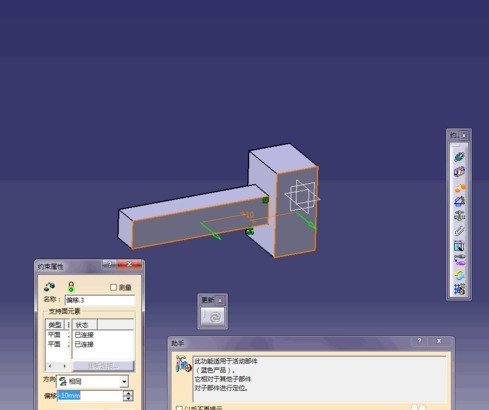Screen dimensions: 489x410
Task: Tick the checkbox in the 助手 panel
Action: [179, 408]
